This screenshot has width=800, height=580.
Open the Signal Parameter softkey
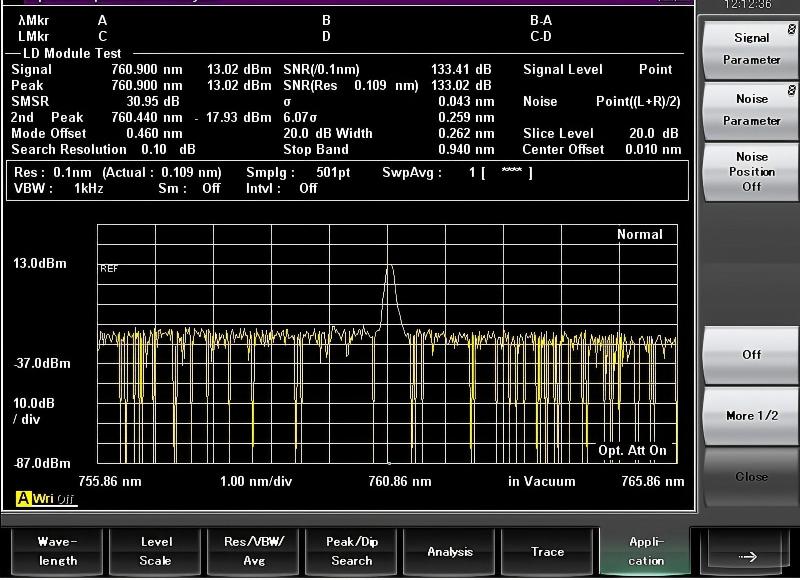pyautogui.click(x=751, y=49)
